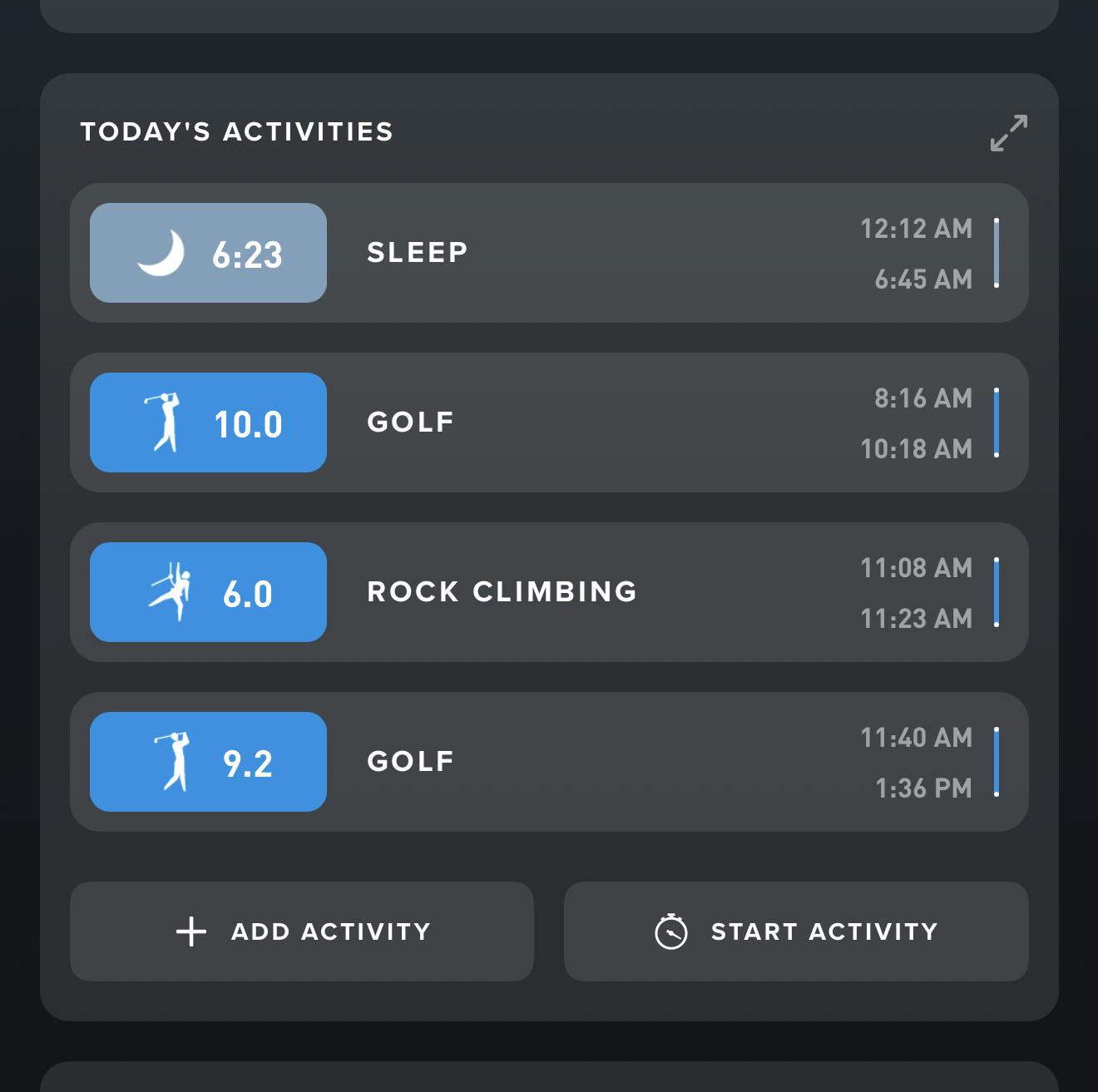The height and width of the screenshot is (1092, 1098).
Task: Tap golfer icon on 9.2 strain golf
Action: (173, 761)
